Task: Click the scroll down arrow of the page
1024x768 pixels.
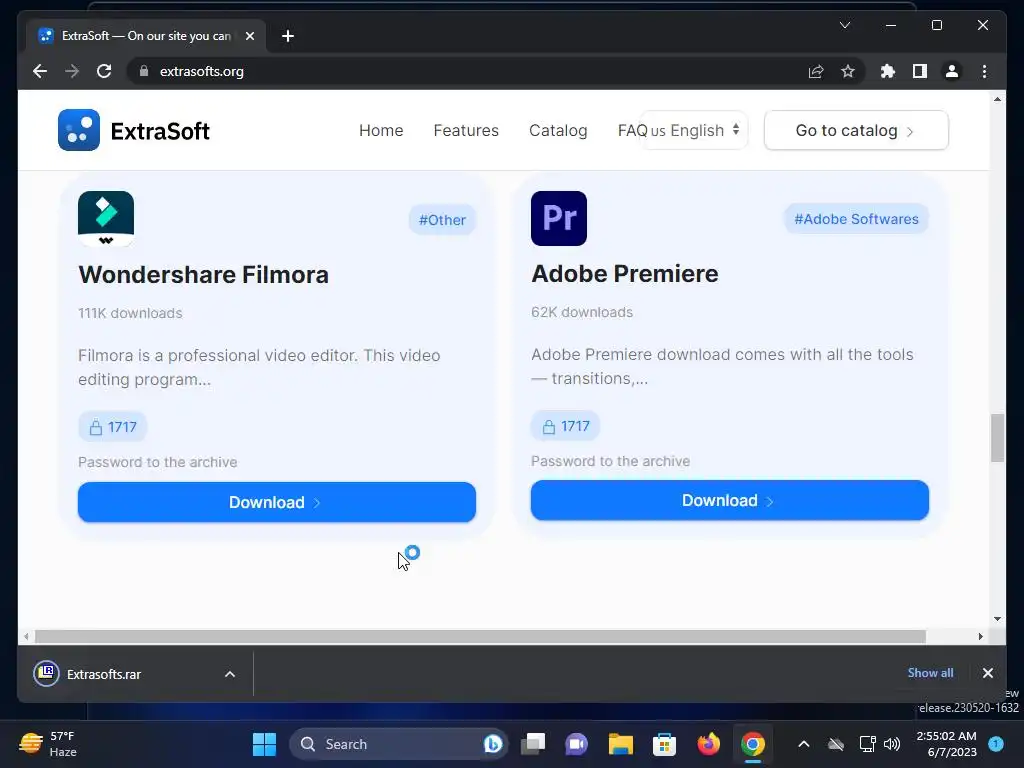Action: 997,618
